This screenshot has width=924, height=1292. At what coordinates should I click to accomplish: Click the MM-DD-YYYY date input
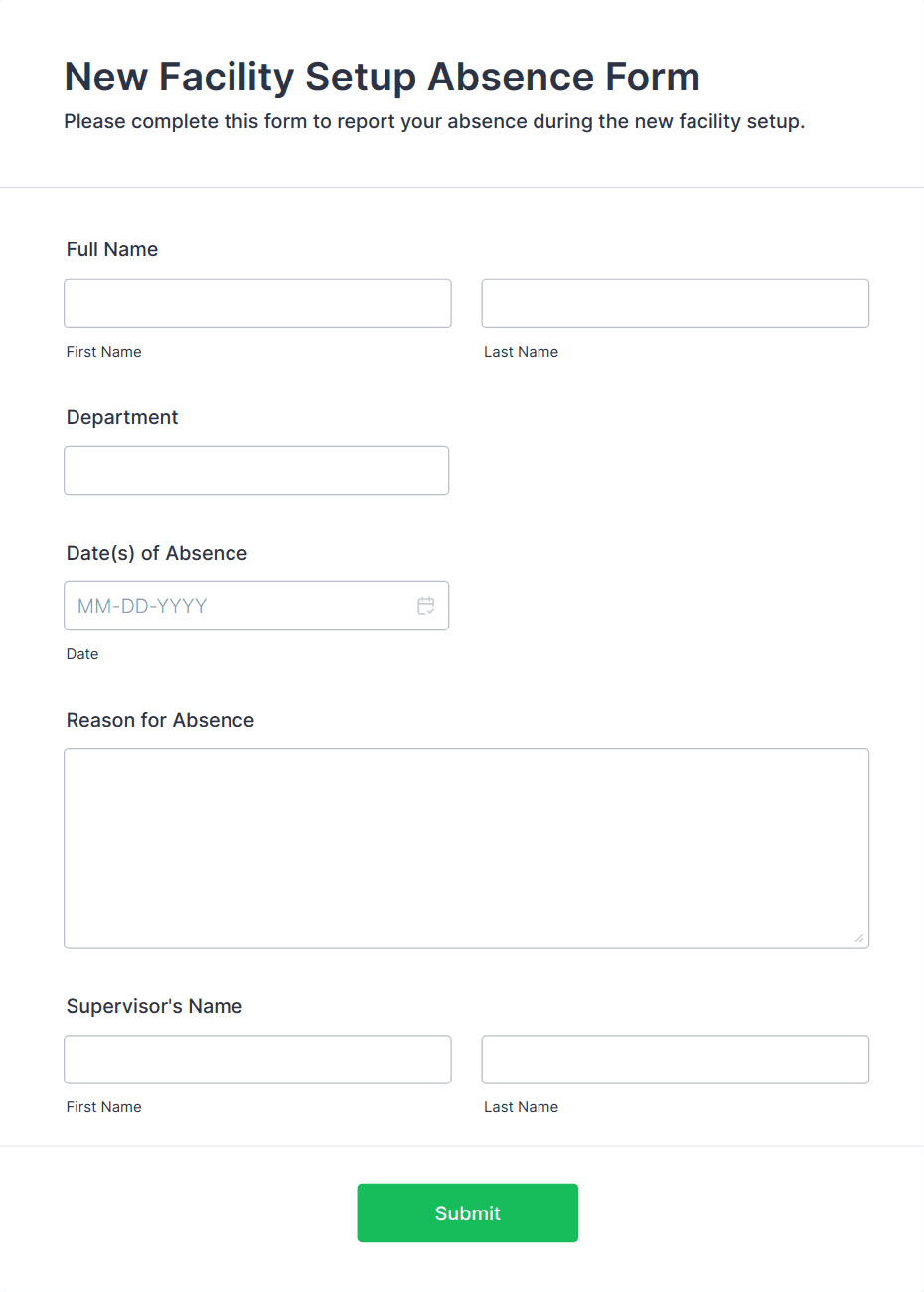point(229,605)
